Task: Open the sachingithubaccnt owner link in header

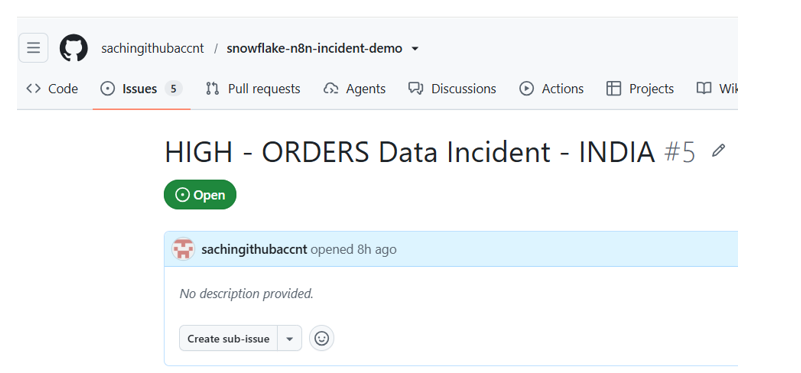Action: coord(152,49)
